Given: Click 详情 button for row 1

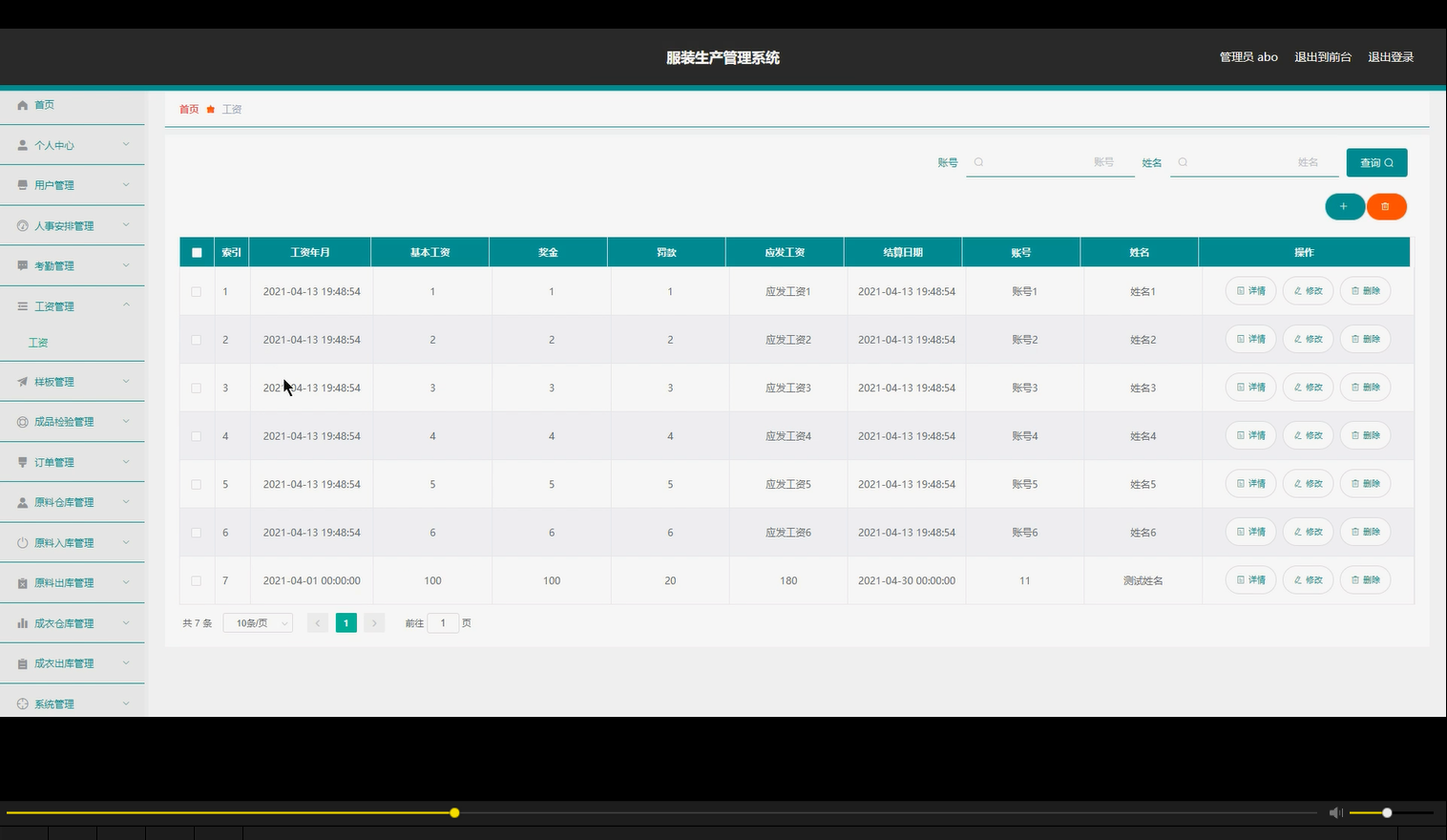Looking at the screenshot, I should pos(1250,291).
